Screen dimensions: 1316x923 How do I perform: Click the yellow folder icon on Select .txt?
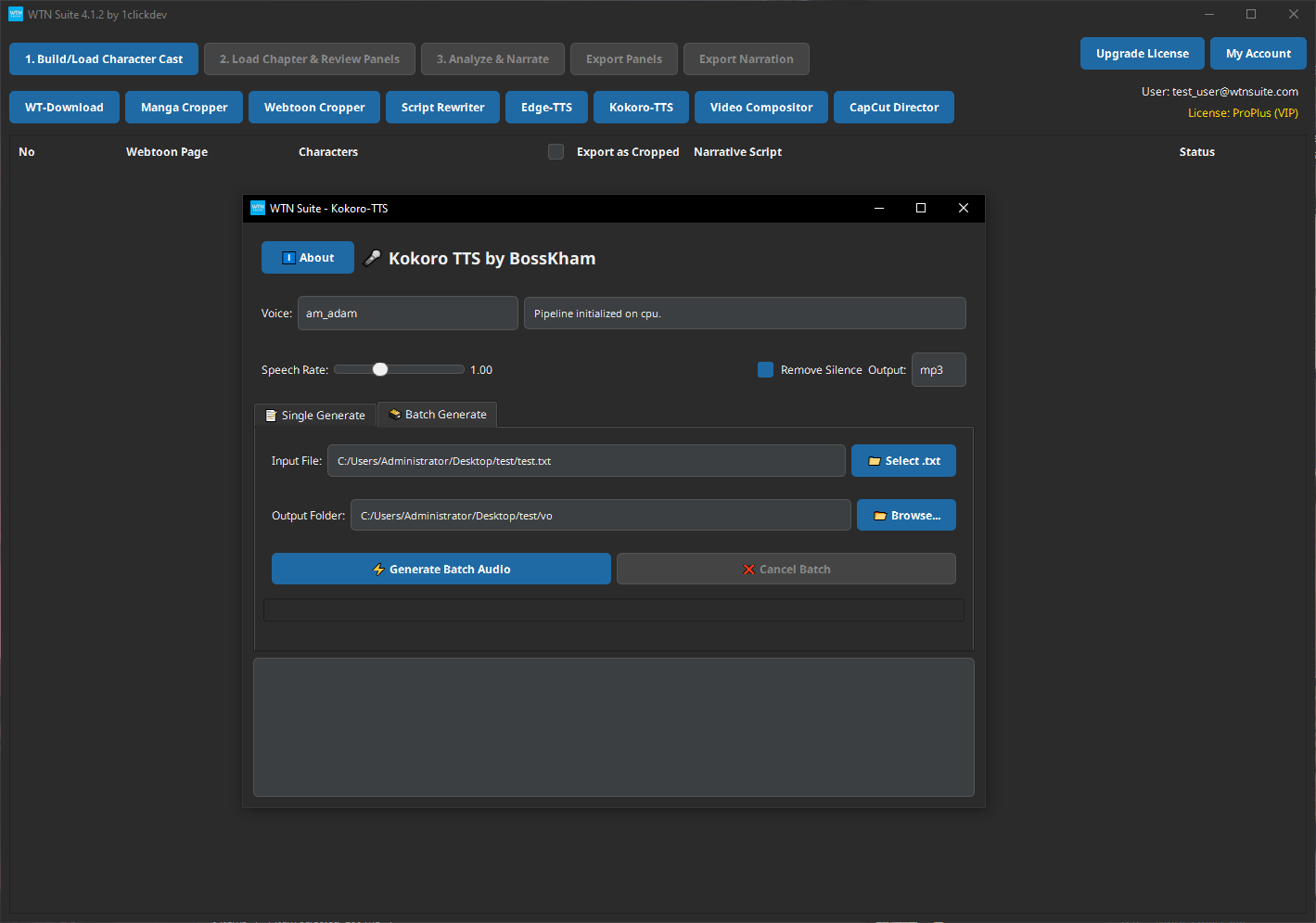point(873,460)
